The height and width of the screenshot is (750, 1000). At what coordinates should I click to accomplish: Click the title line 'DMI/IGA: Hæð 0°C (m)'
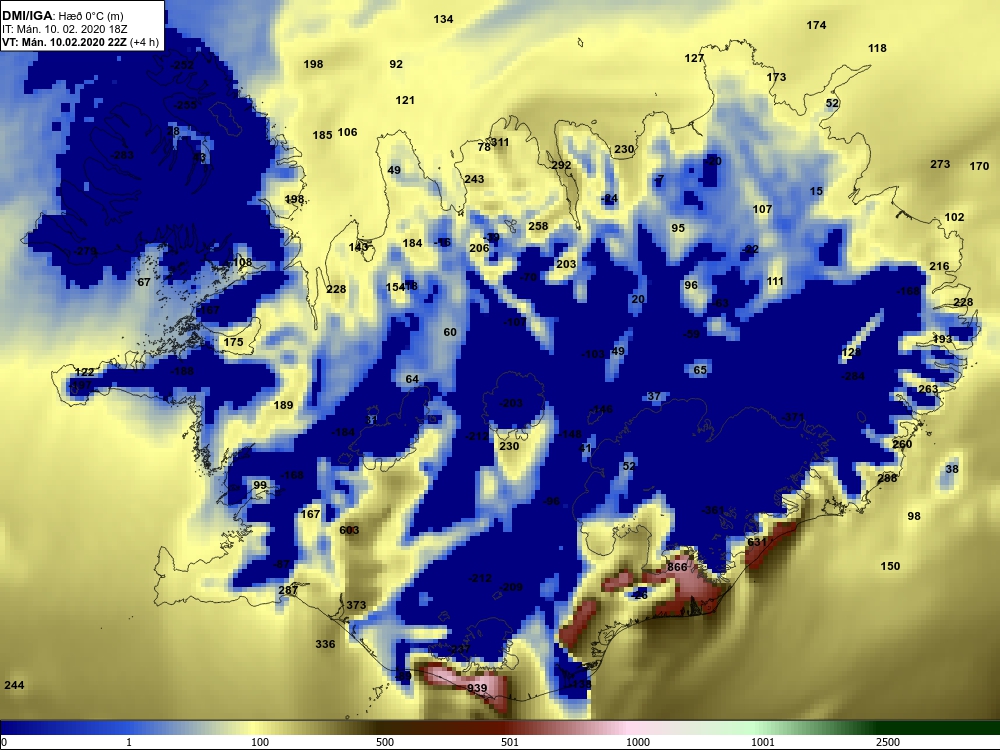[x=63, y=15]
